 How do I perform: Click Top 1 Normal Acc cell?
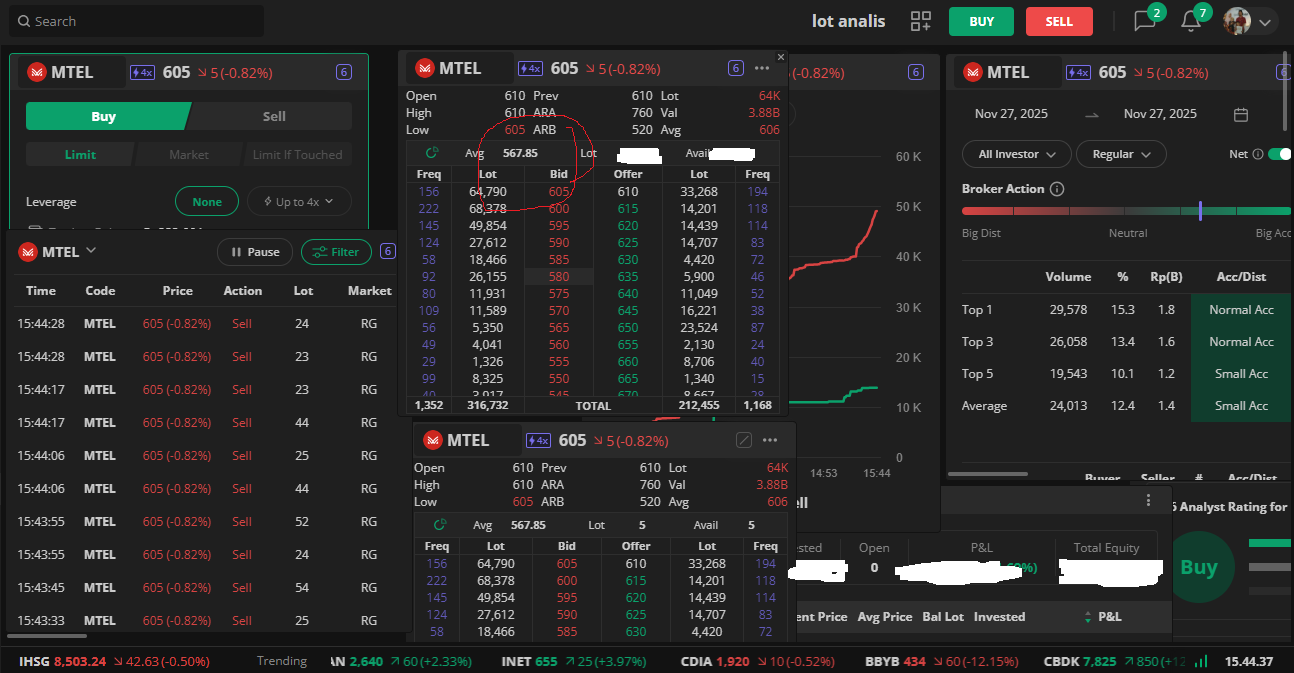tap(1241, 310)
